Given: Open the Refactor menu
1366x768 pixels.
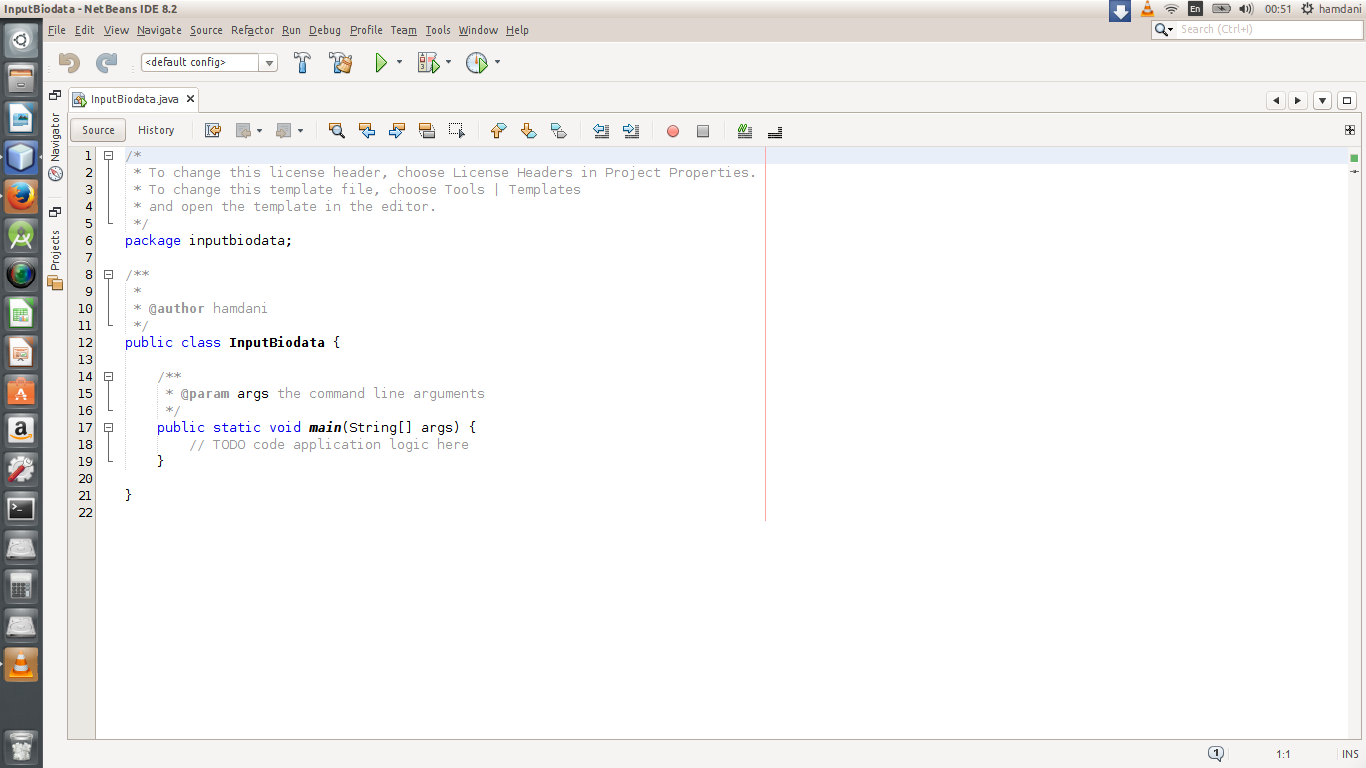Looking at the screenshot, I should (252, 30).
